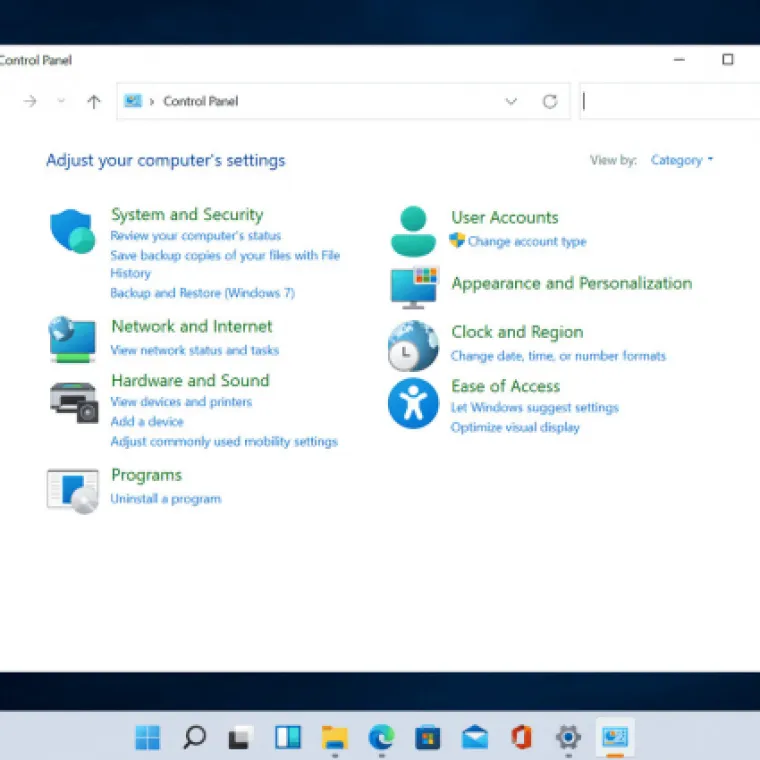The image size is (760, 760).
Task: Open the Ease of Access icon
Action: (413, 403)
